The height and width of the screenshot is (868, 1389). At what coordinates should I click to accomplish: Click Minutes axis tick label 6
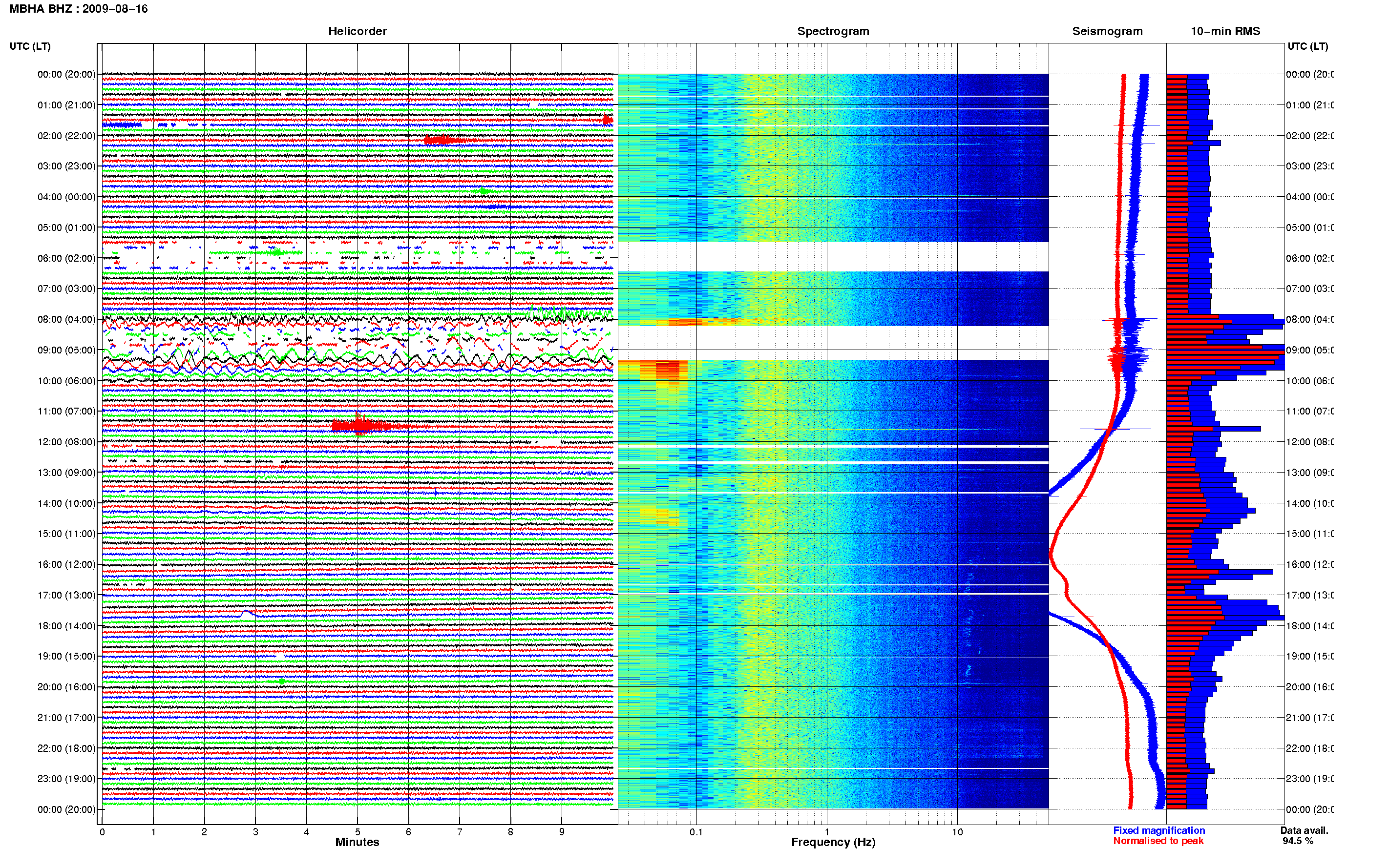(x=409, y=832)
